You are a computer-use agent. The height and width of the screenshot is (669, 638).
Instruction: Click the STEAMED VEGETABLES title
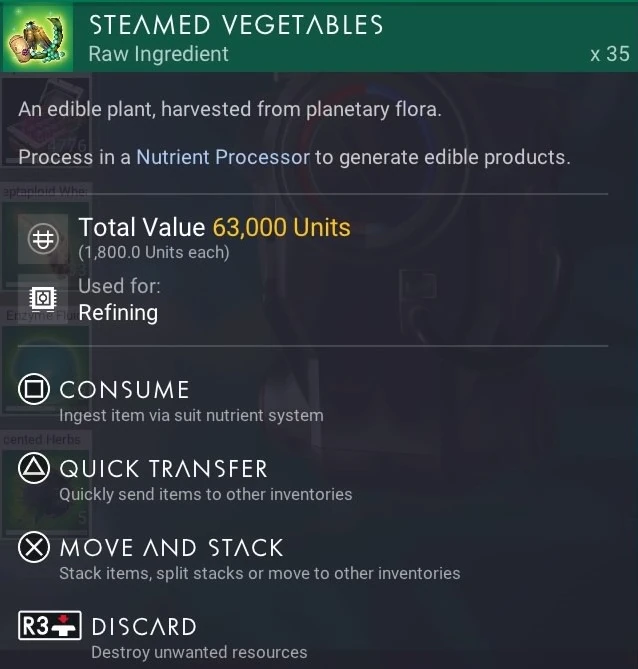point(236,25)
